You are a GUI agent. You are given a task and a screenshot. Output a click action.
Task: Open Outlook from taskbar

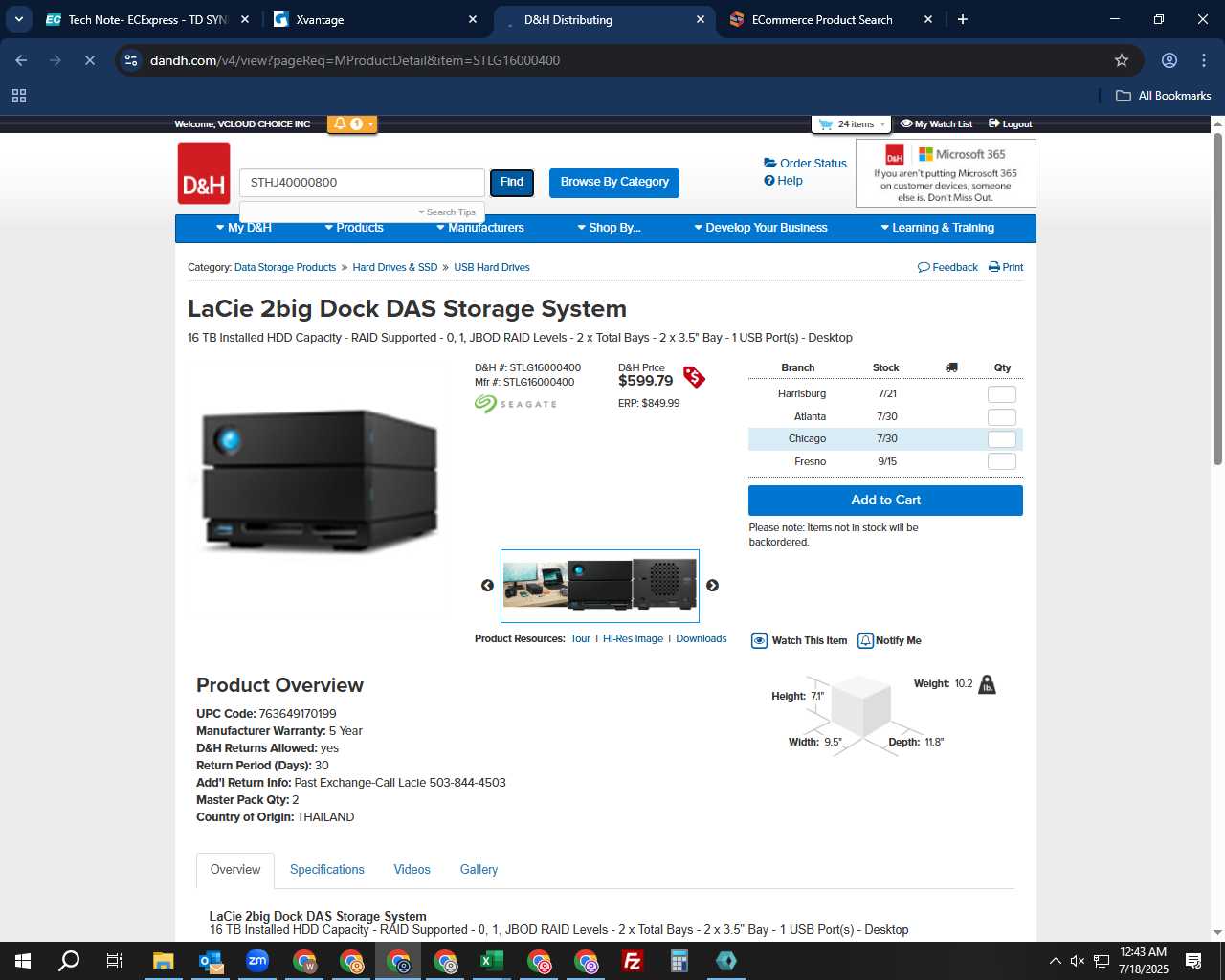[x=211, y=961]
